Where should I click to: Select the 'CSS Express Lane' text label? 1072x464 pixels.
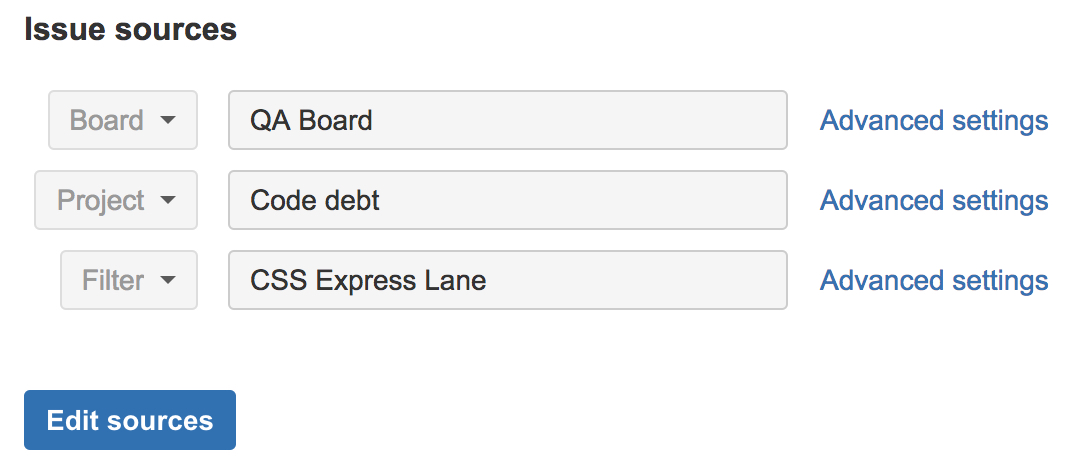click(368, 281)
